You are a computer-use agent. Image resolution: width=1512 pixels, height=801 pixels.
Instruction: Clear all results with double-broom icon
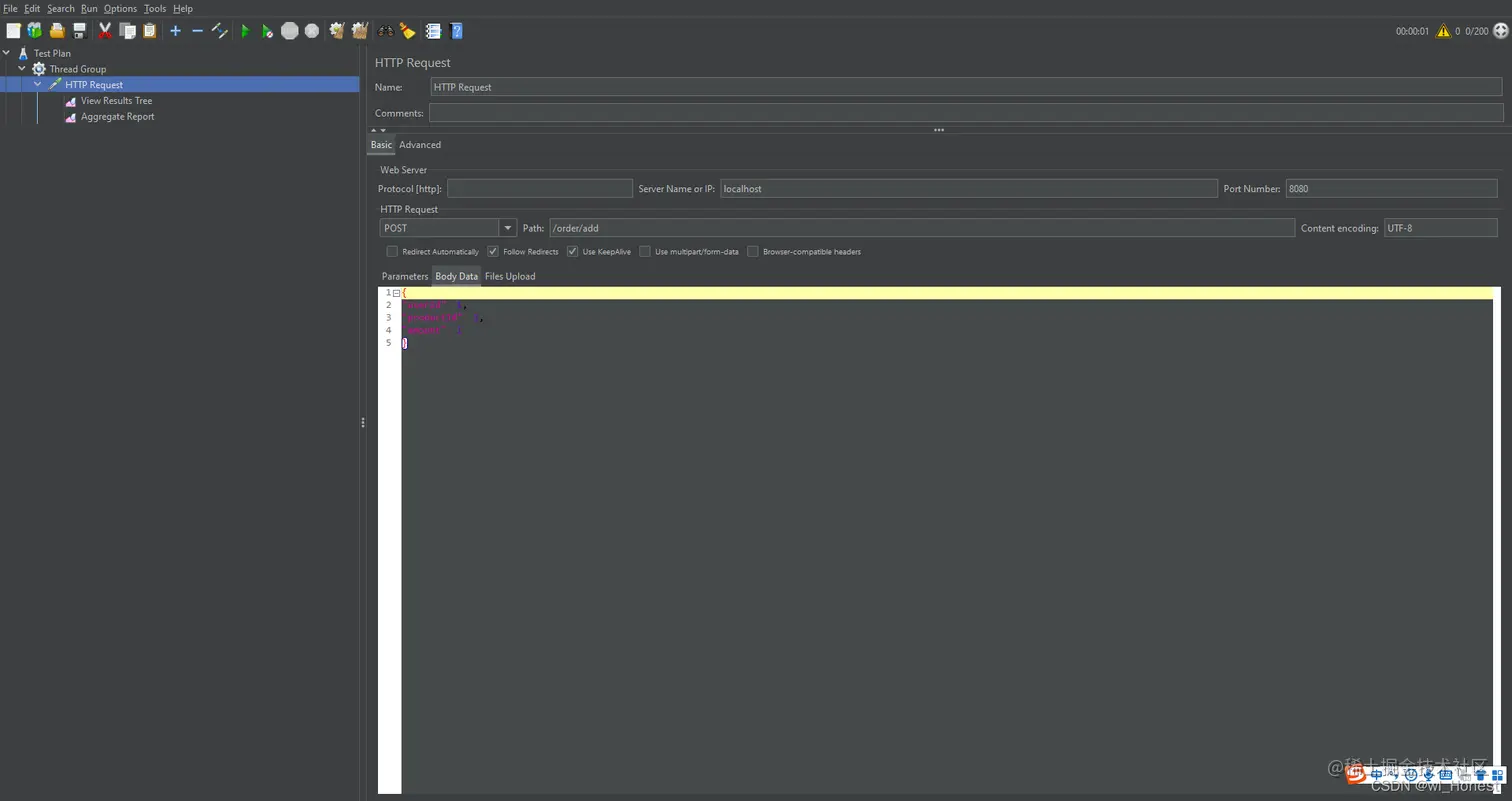click(x=360, y=31)
